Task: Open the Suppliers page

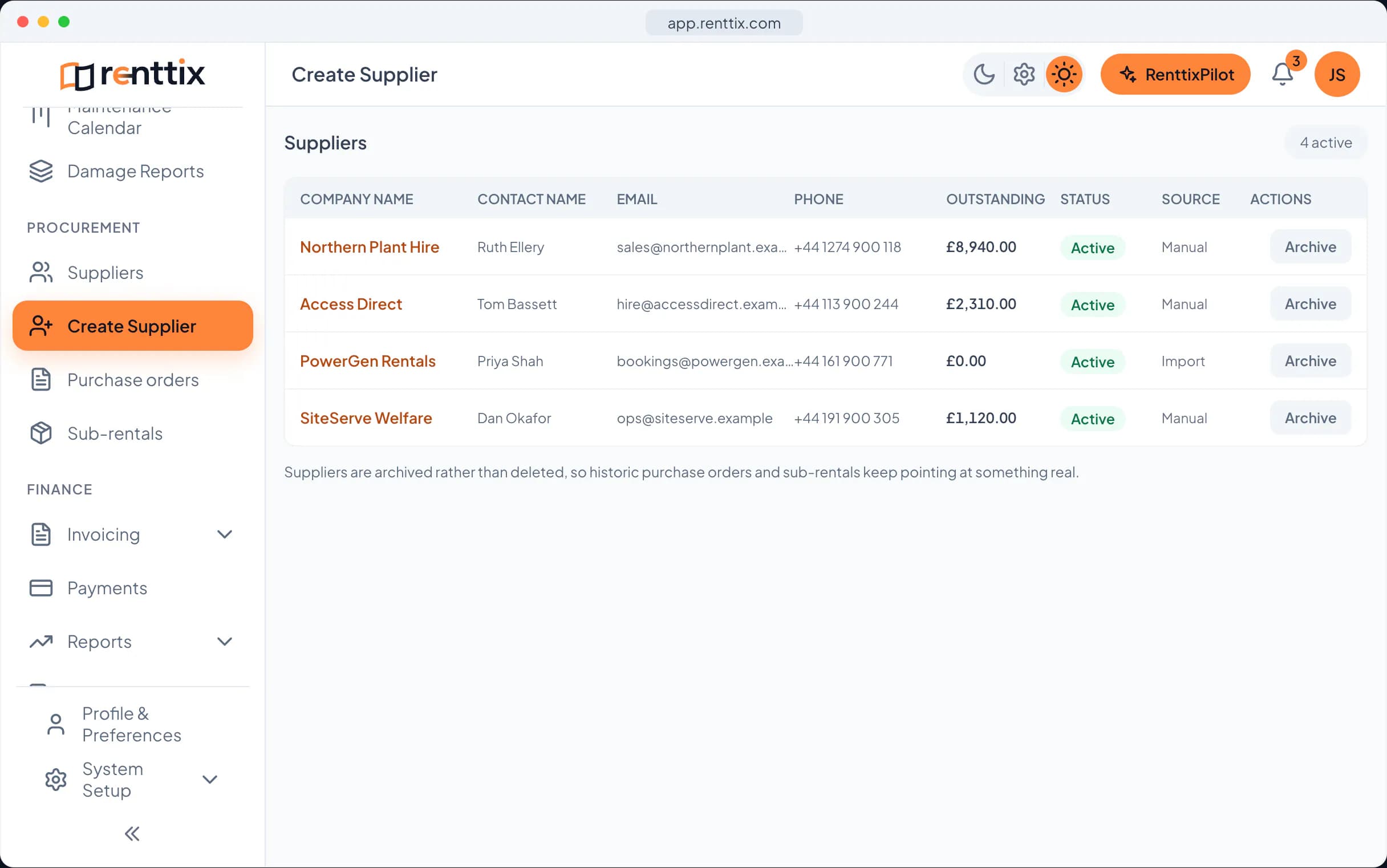Action: (x=133, y=273)
